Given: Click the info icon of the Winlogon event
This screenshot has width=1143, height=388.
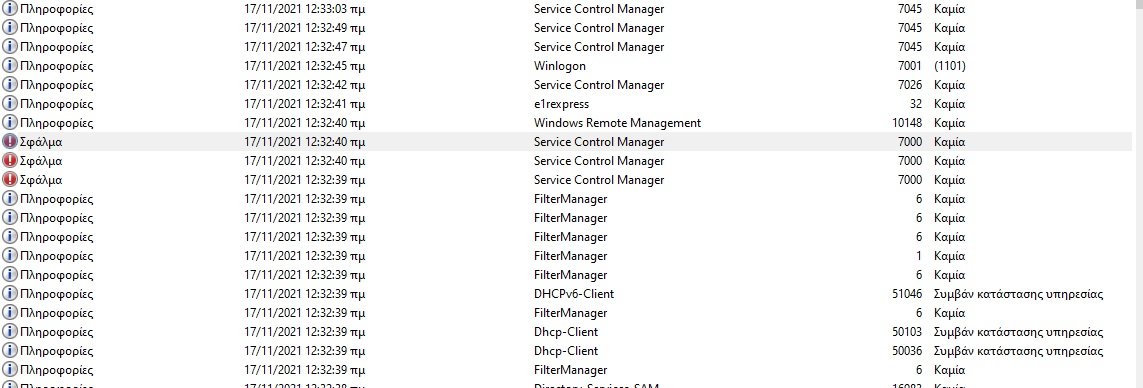Looking at the screenshot, I should 10,66.
